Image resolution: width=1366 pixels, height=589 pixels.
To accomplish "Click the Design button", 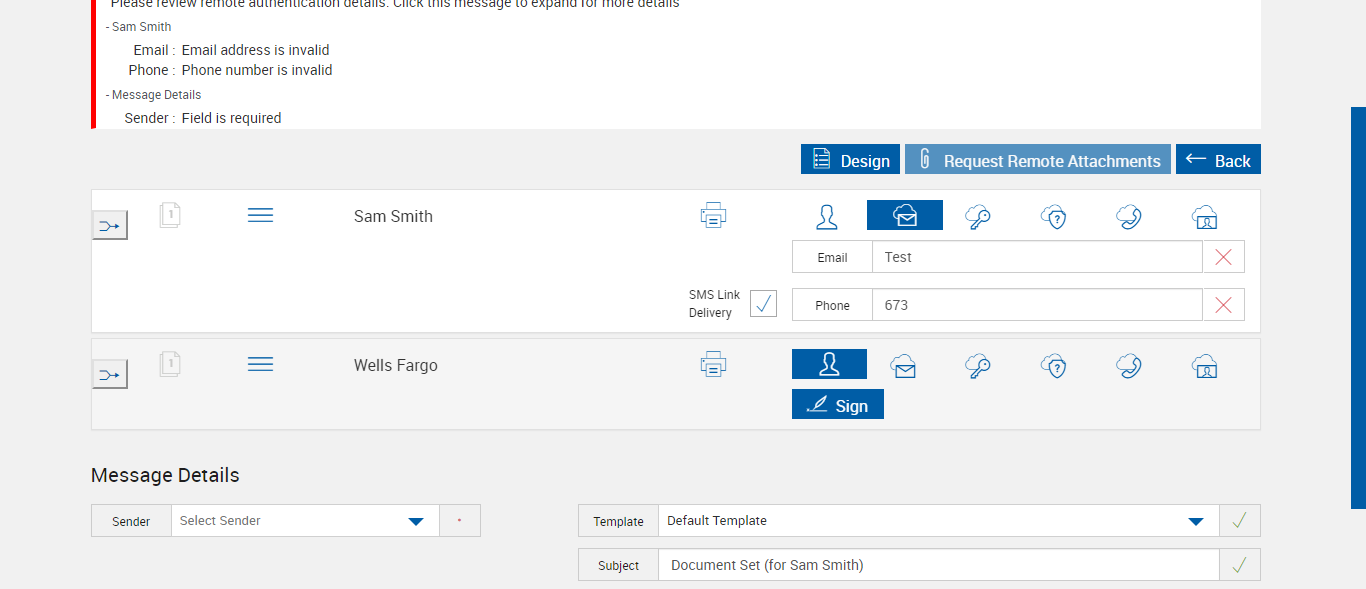I will click(850, 160).
